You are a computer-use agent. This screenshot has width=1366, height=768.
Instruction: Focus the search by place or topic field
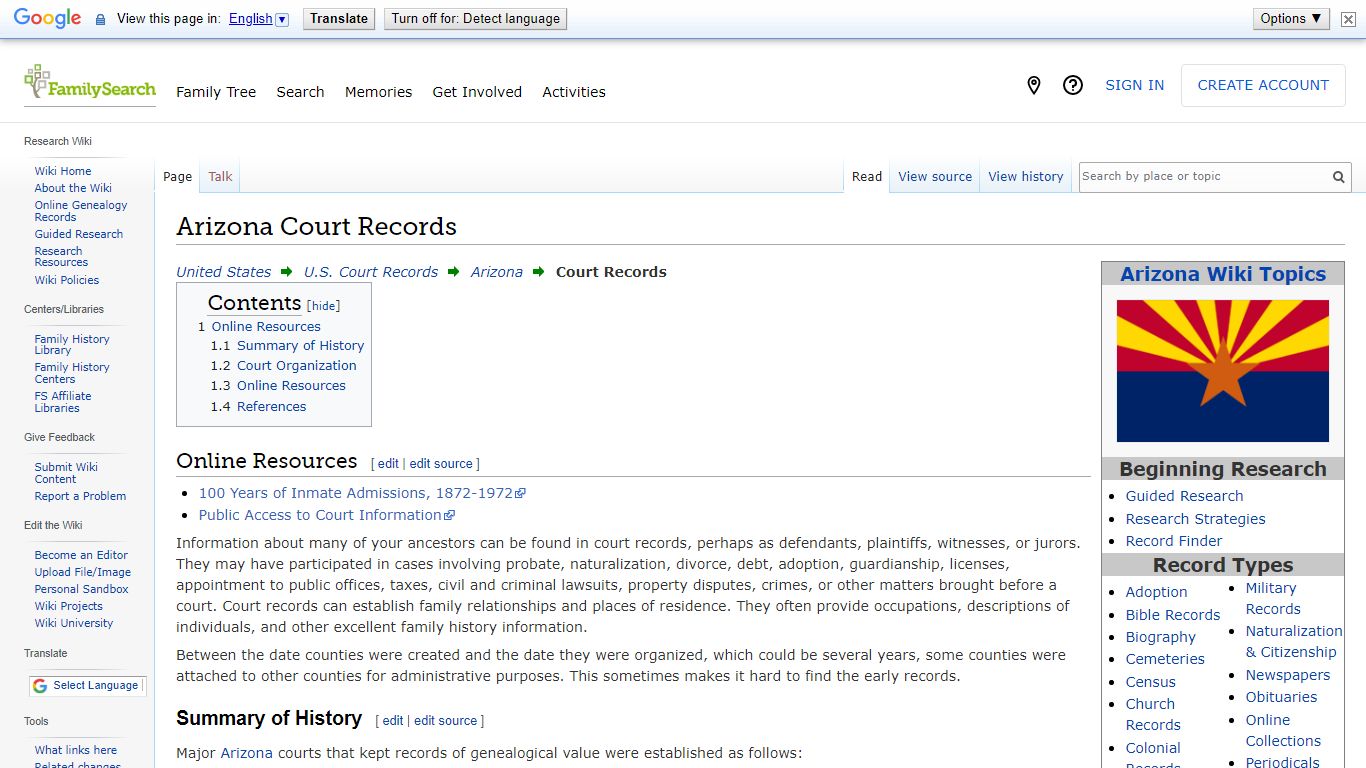pyautogui.click(x=1203, y=177)
